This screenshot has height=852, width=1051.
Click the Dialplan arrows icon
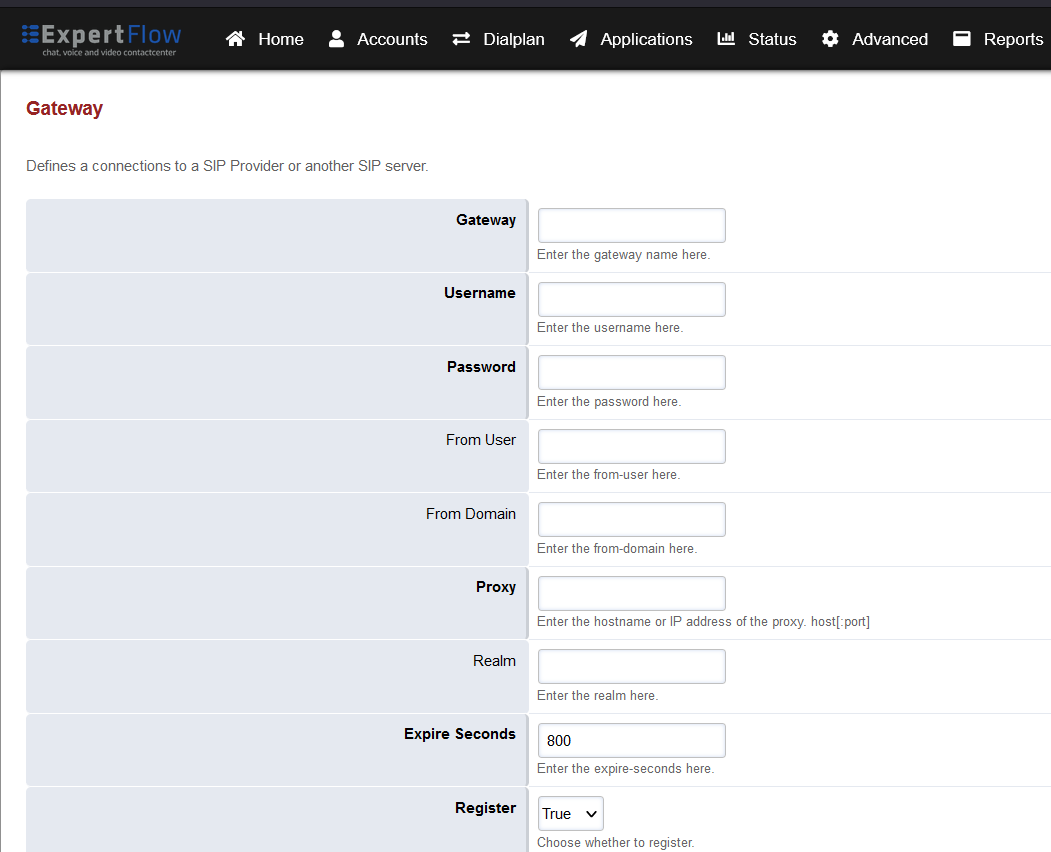pyautogui.click(x=461, y=39)
